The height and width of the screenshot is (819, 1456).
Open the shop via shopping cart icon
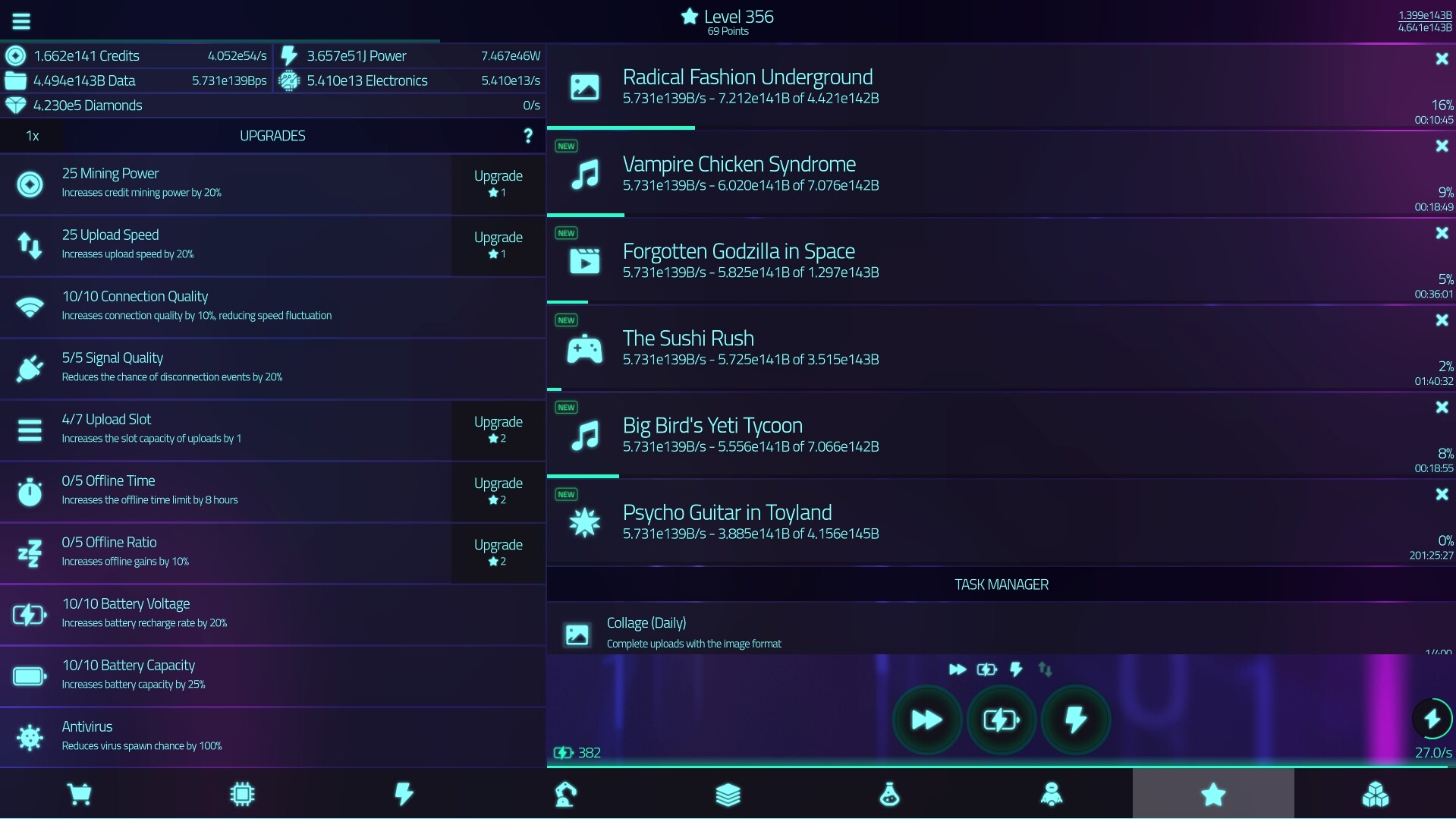click(80, 794)
